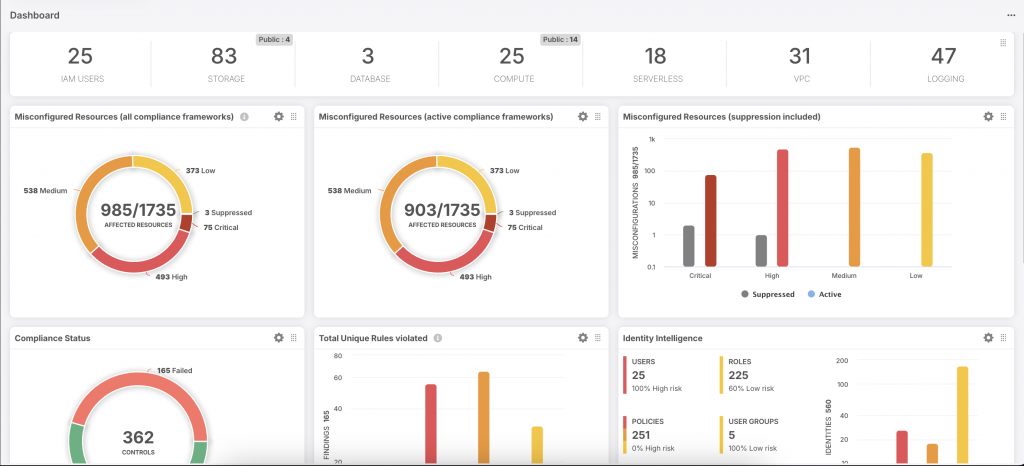Open Compliance Status widget settings gear

279,338
